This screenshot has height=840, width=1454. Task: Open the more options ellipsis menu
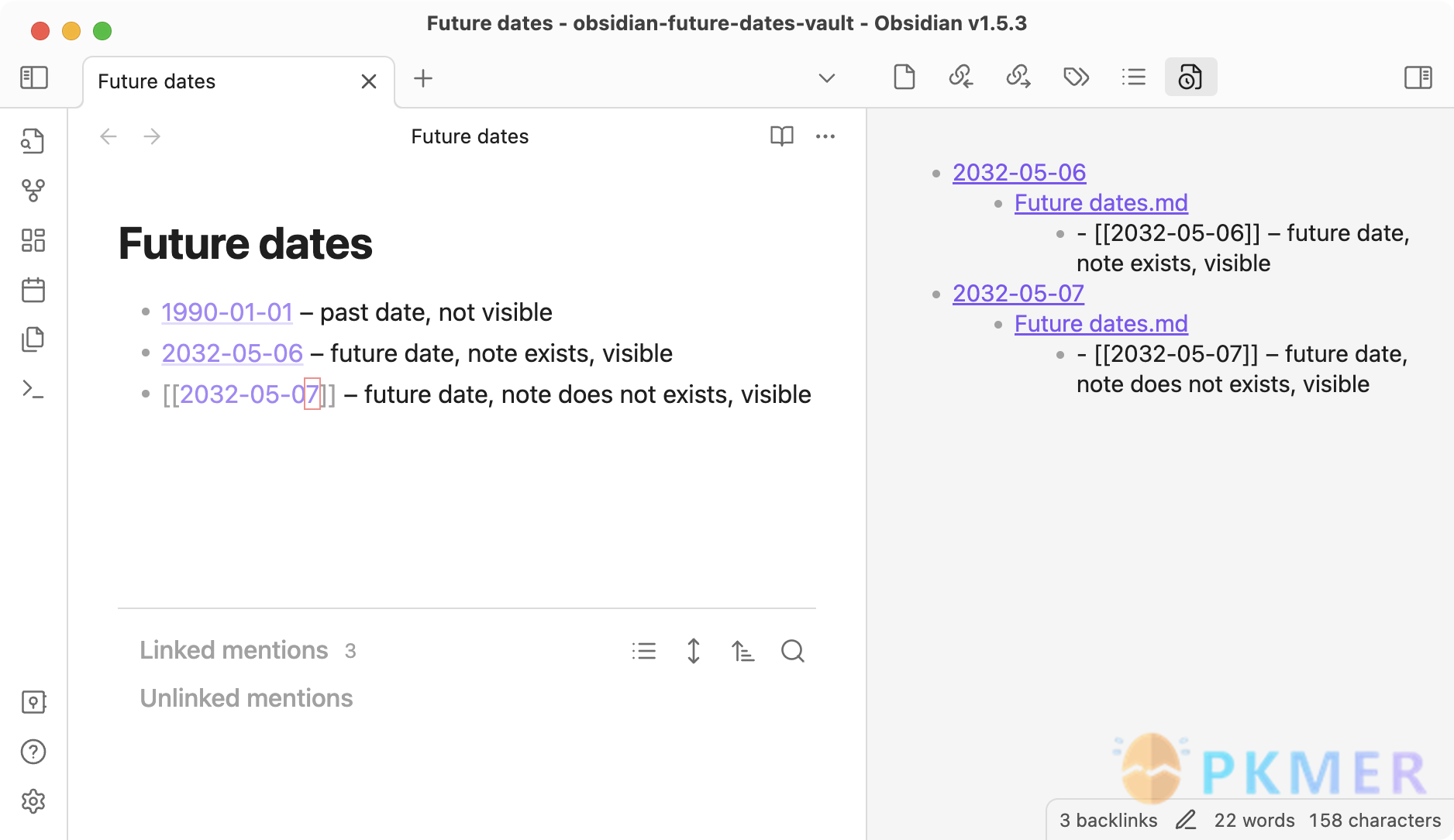pos(825,136)
